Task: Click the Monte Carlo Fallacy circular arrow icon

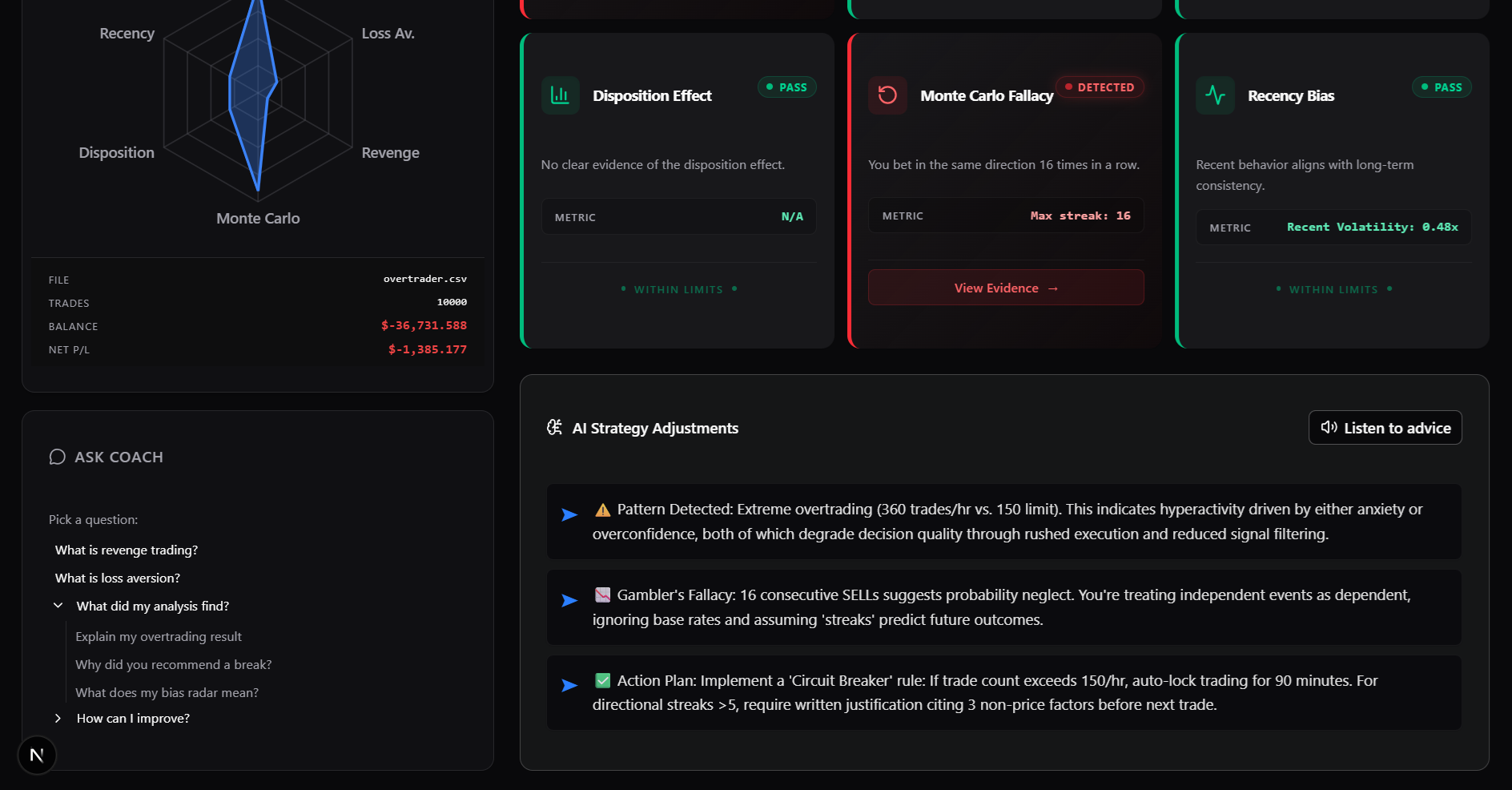Action: pyautogui.click(x=887, y=95)
